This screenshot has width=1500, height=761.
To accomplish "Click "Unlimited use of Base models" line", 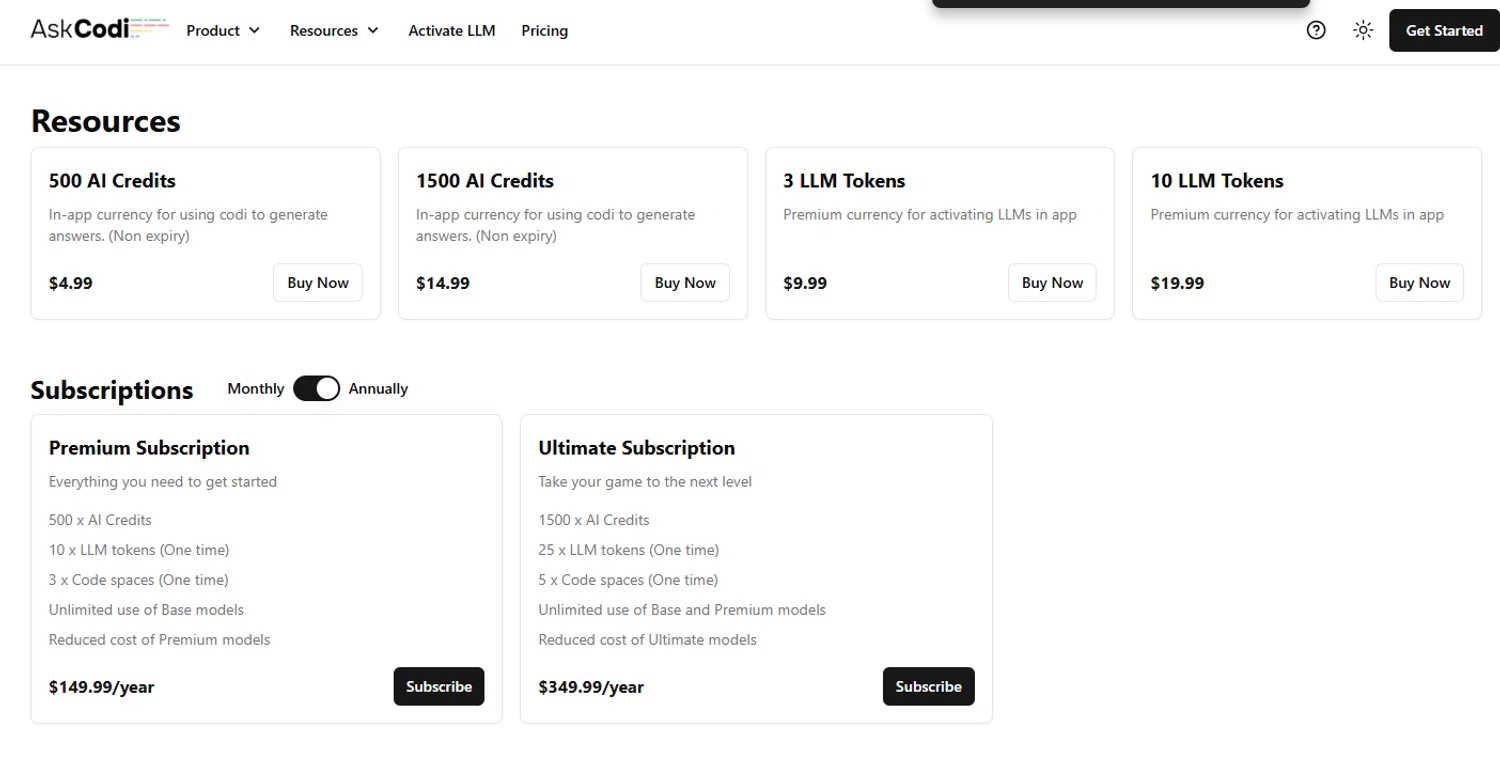I will 146,610.
